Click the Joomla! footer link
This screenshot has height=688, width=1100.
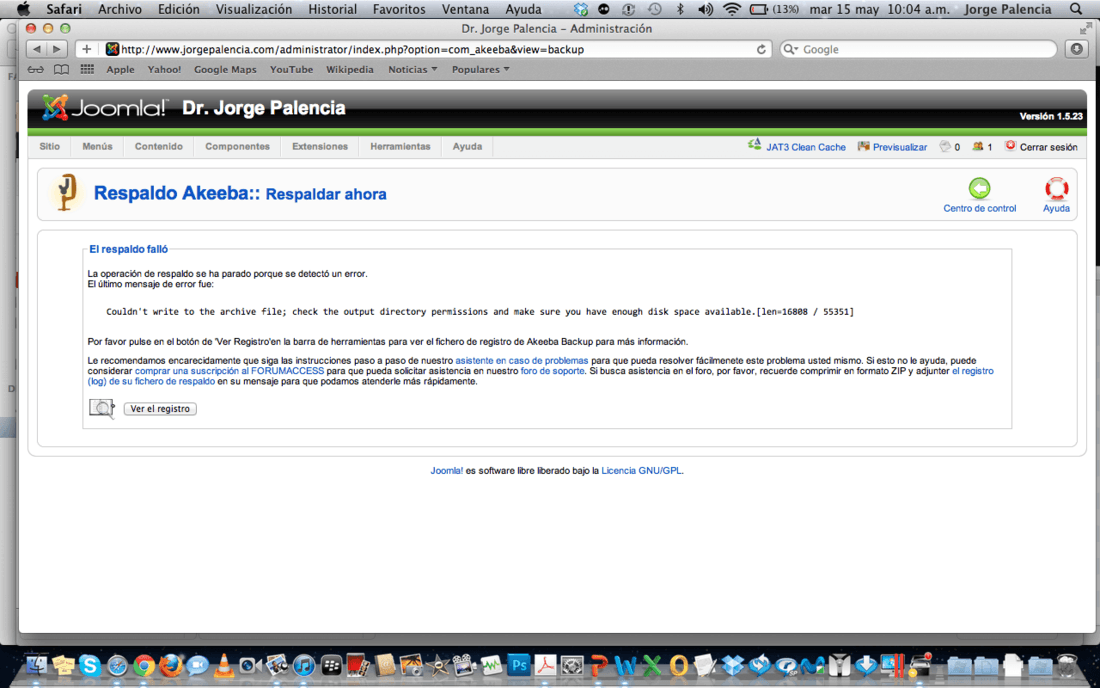446,471
